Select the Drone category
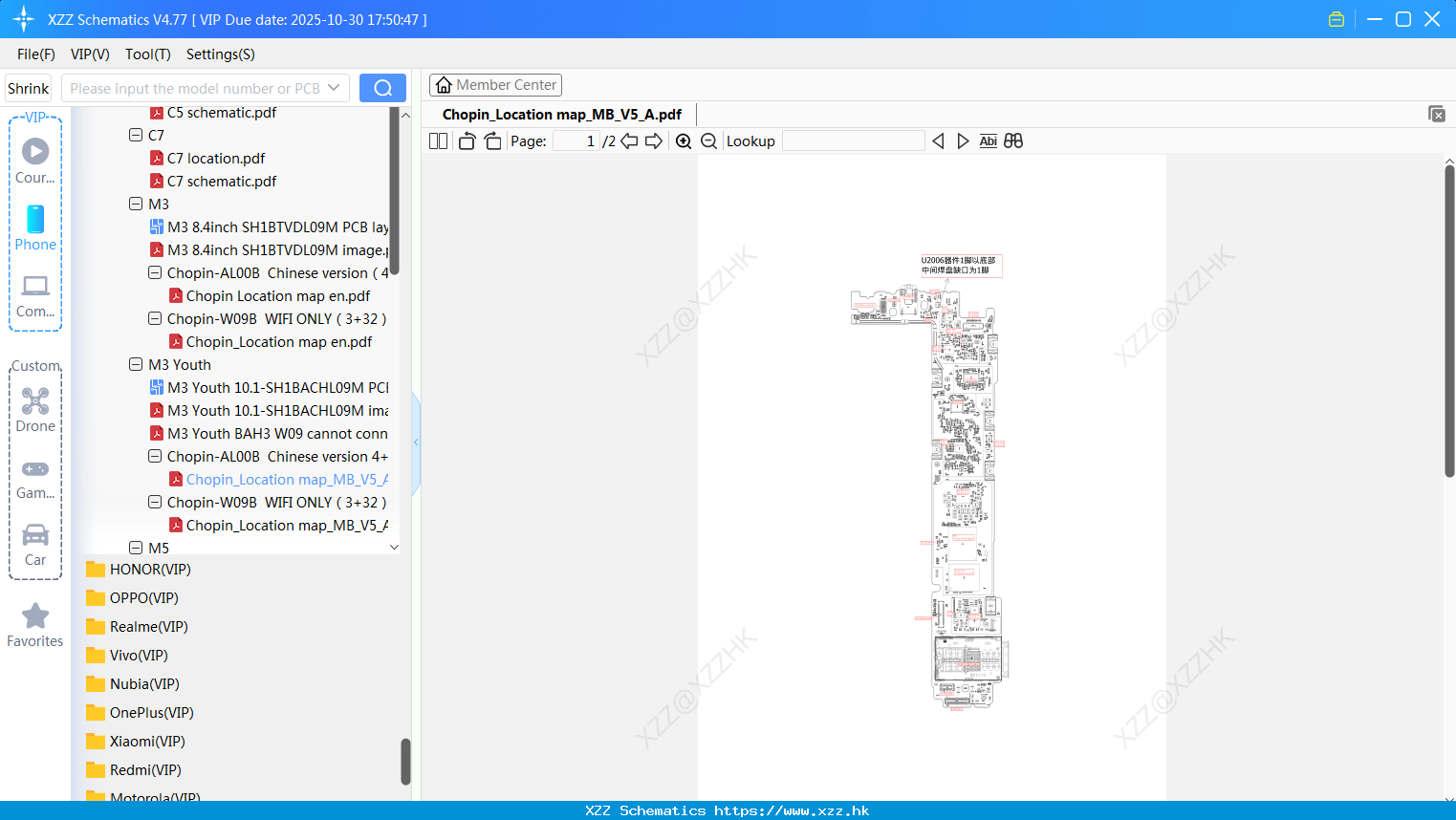The width and height of the screenshot is (1456, 820). tap(35, 409)
